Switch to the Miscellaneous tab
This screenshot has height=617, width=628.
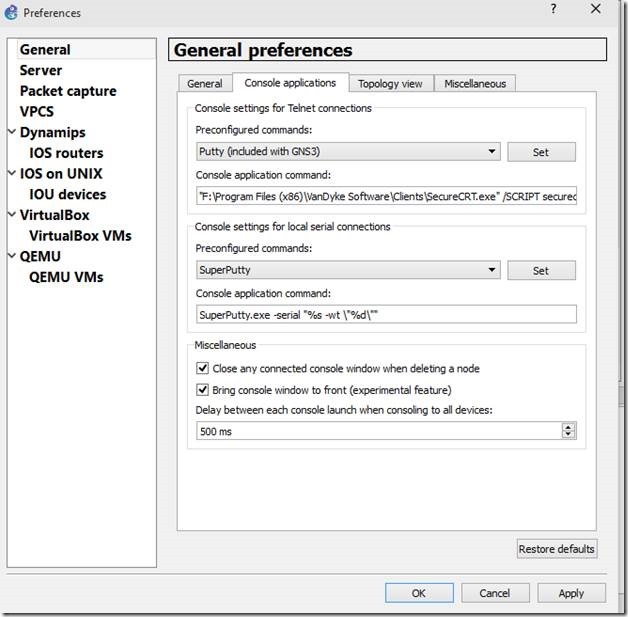coord(475,84)
